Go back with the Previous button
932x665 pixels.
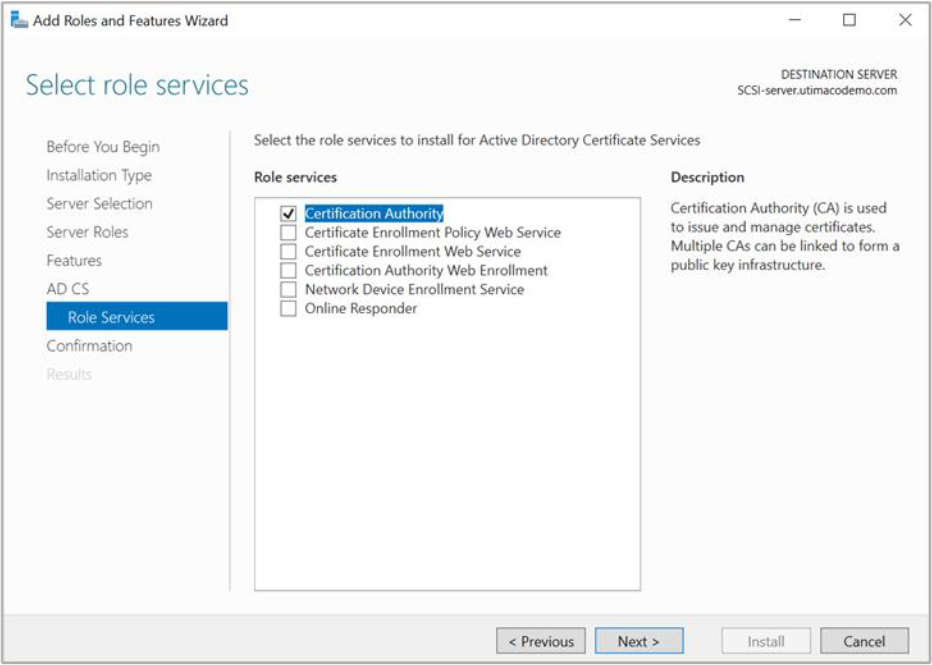pyautogui.click(x=540, y=641)
